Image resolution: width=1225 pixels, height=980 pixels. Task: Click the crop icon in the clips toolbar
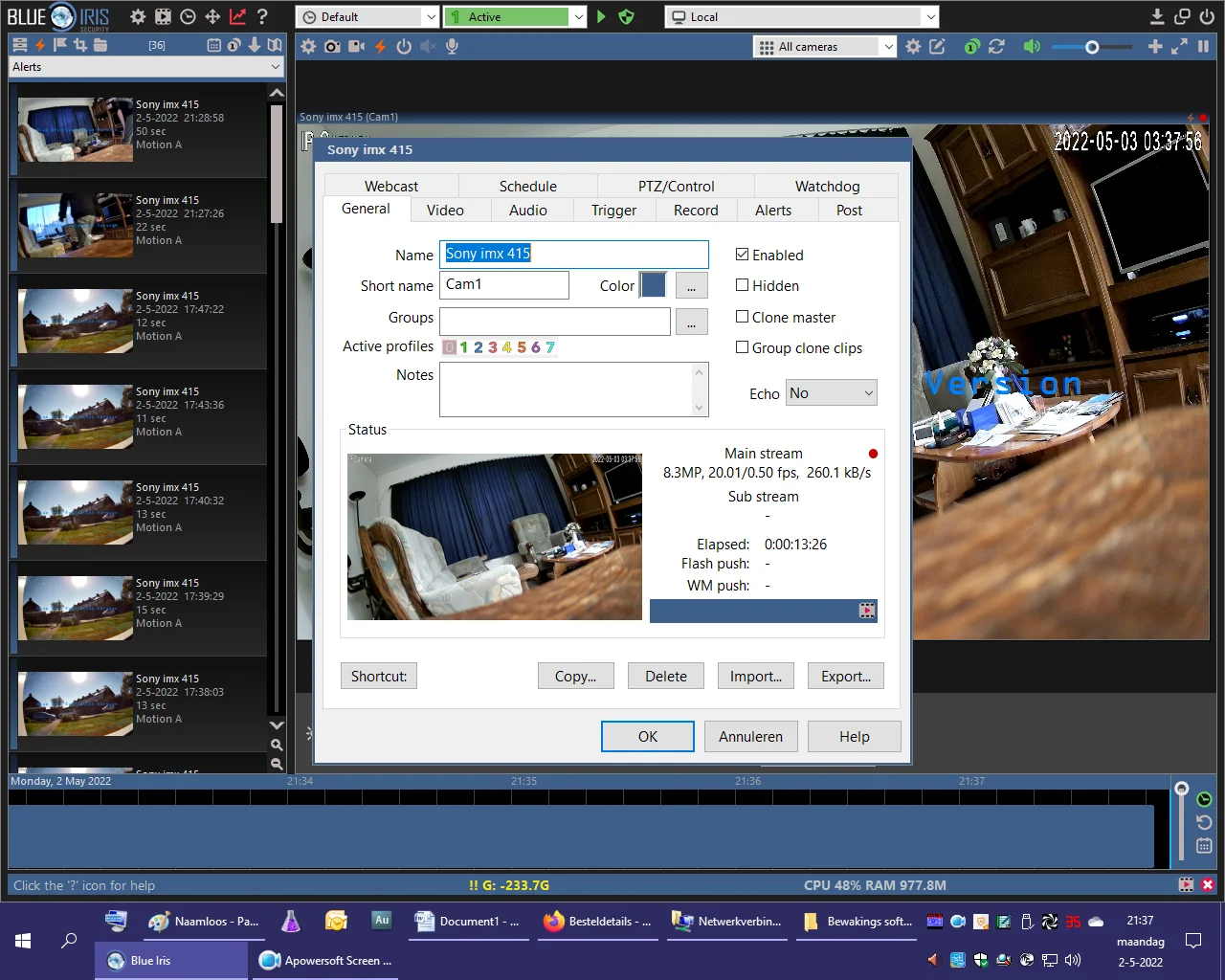(80, 45)
